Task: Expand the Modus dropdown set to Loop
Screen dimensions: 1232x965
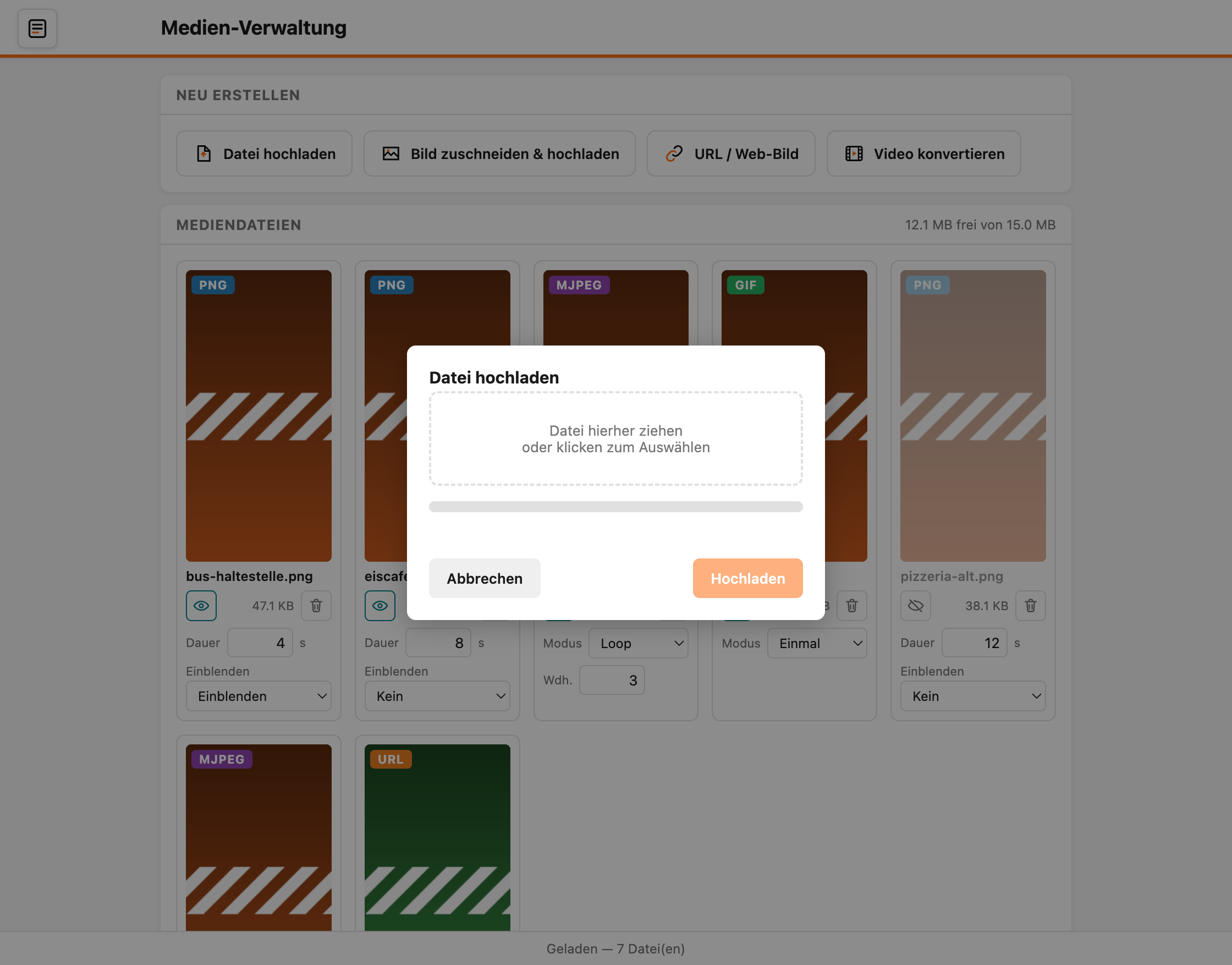Action: (x=639, y=644)
